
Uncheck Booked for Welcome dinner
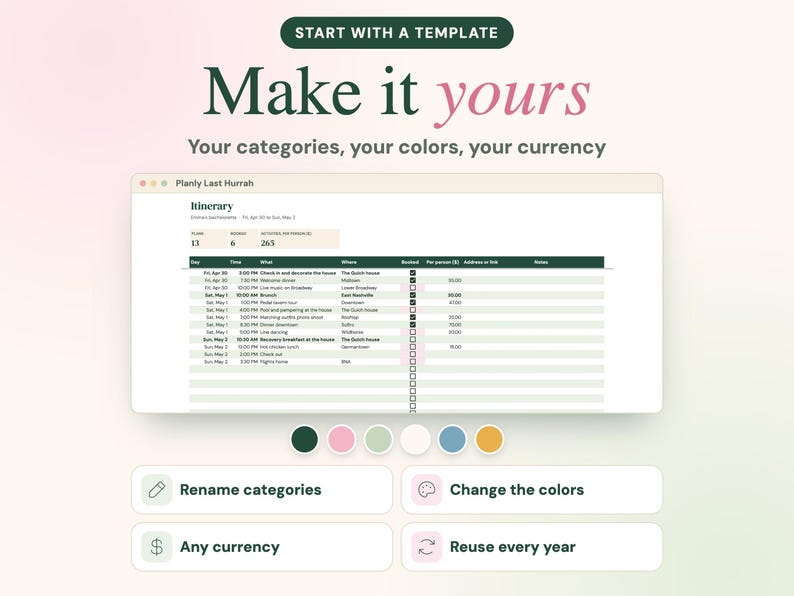click(x=413, y=280)
